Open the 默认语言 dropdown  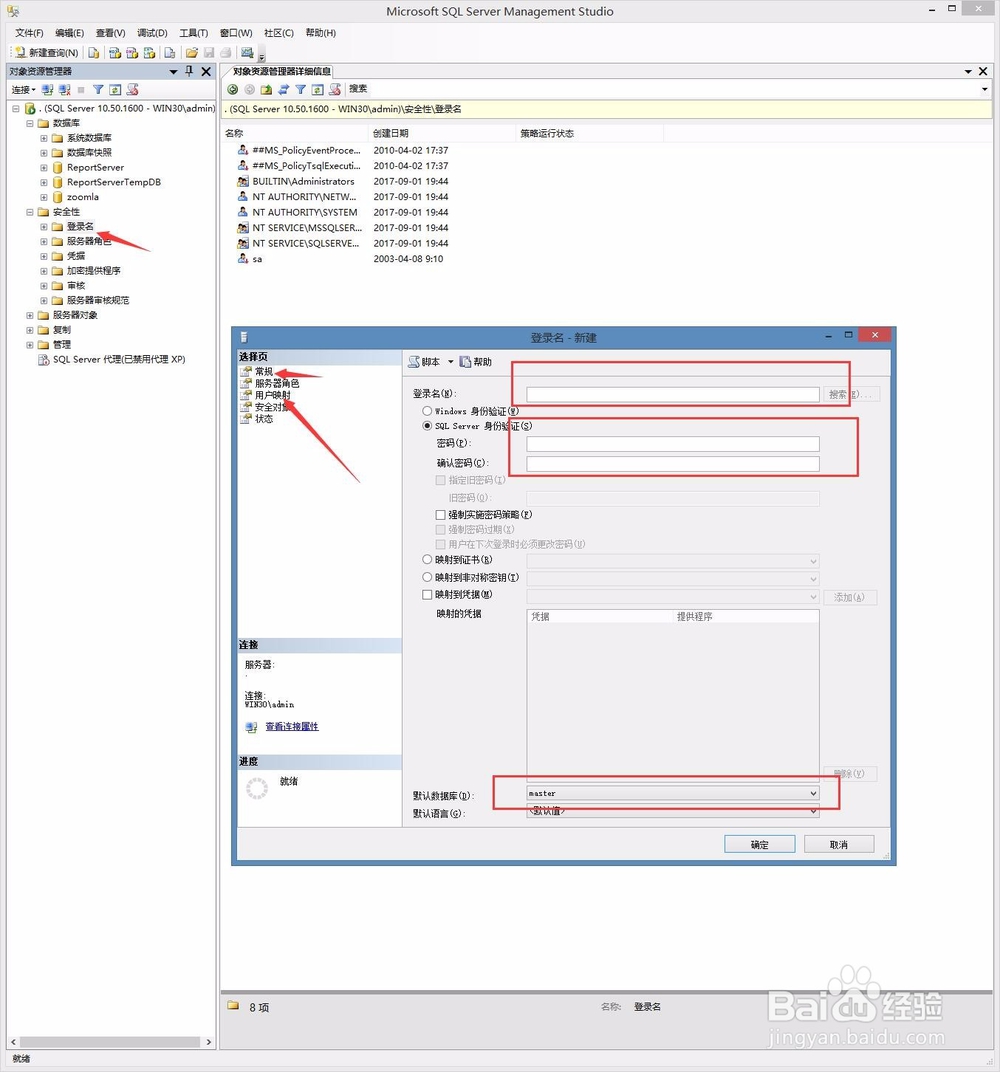coord(813,812)
